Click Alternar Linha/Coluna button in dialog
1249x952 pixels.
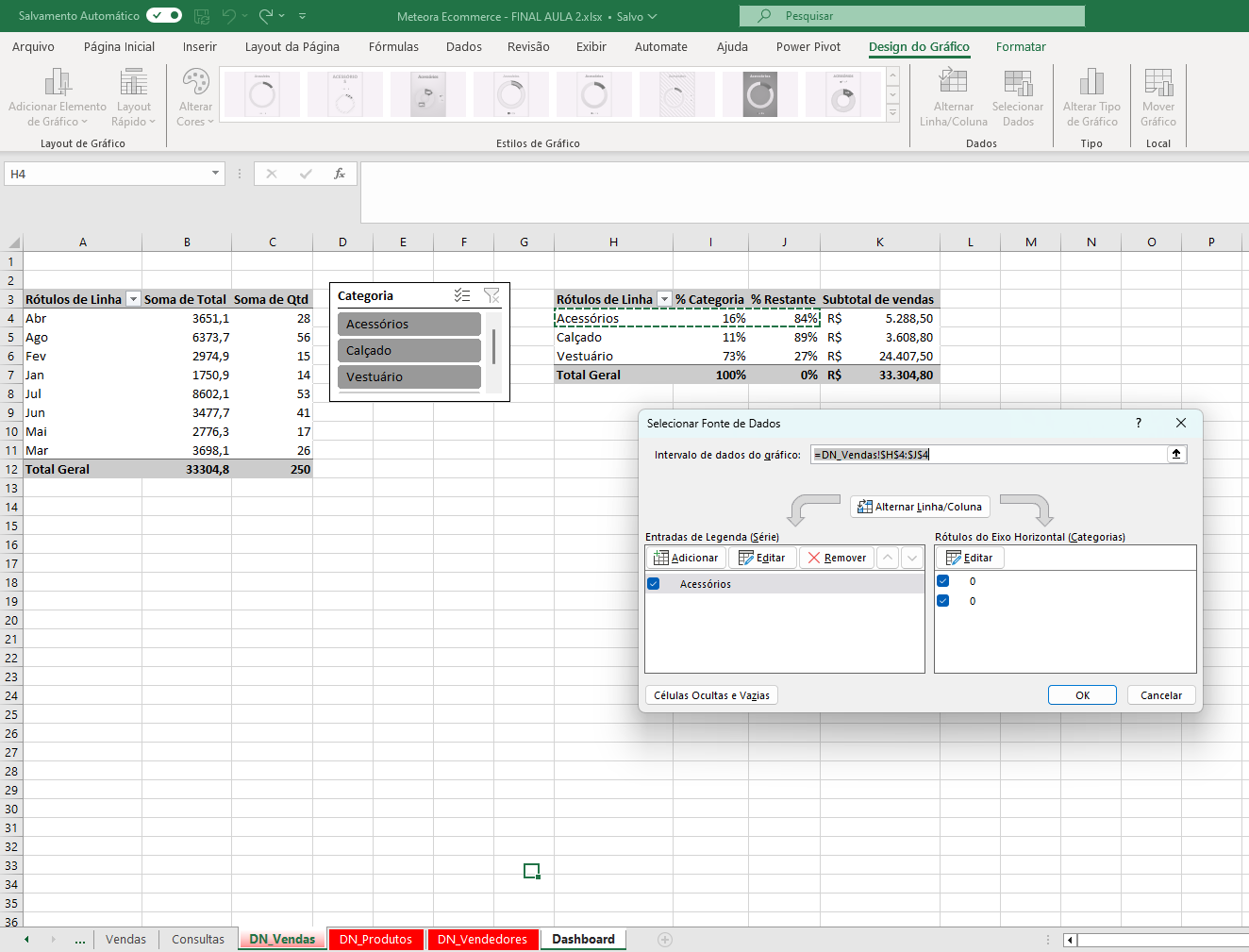[x=920, y=507]
